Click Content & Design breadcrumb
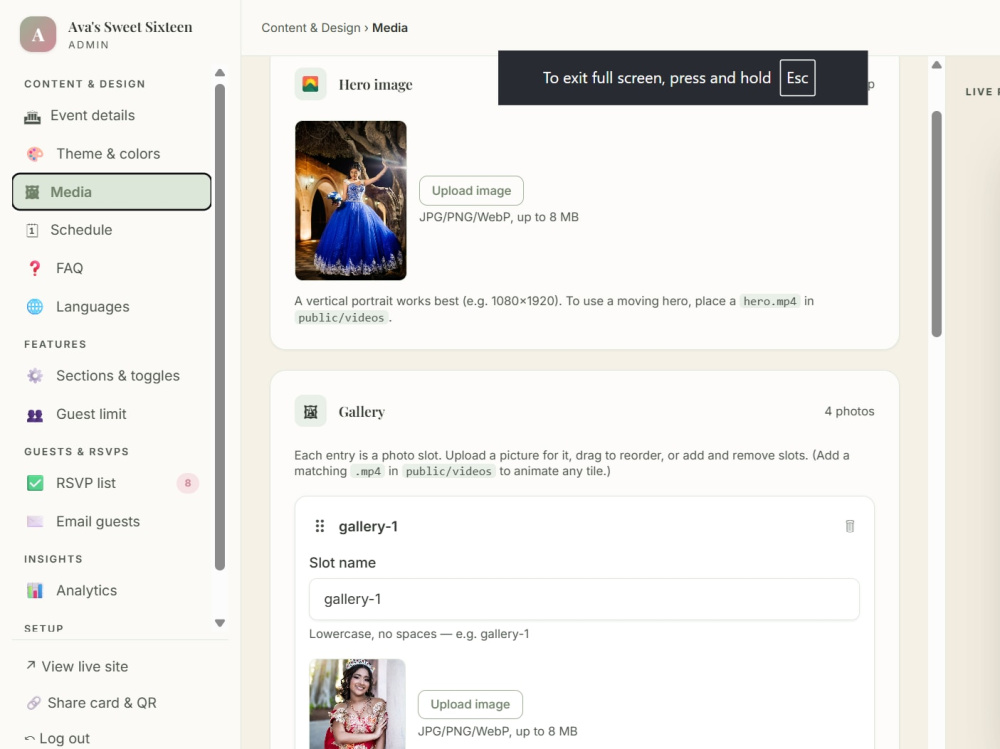The image size is (1000, 749). [x=311, y=28]
